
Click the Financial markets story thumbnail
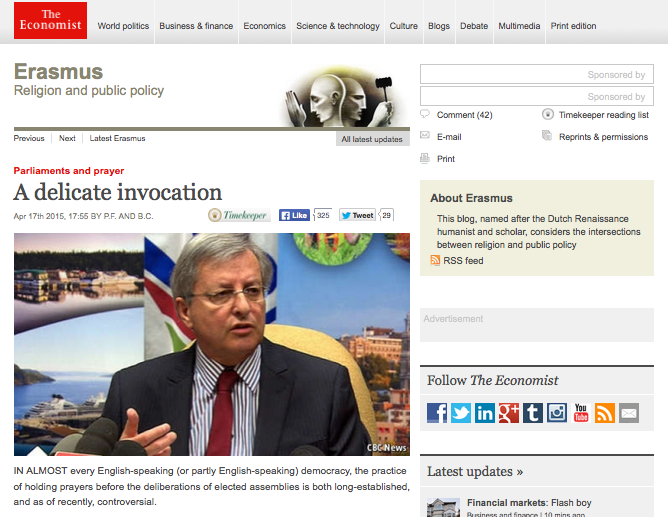click(x=443, y=506)
